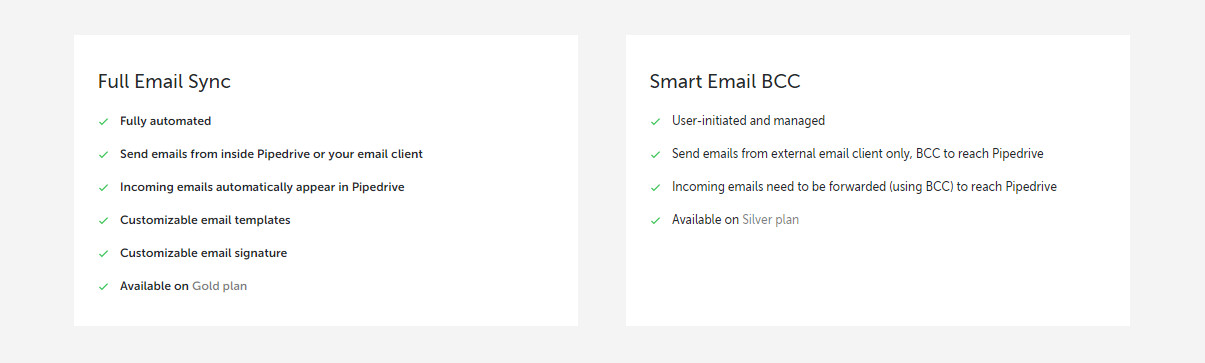The width and height of the screenshot is (1205, 363).
Task: Click the Smart Email BCC heading
Action: [725, 82]
